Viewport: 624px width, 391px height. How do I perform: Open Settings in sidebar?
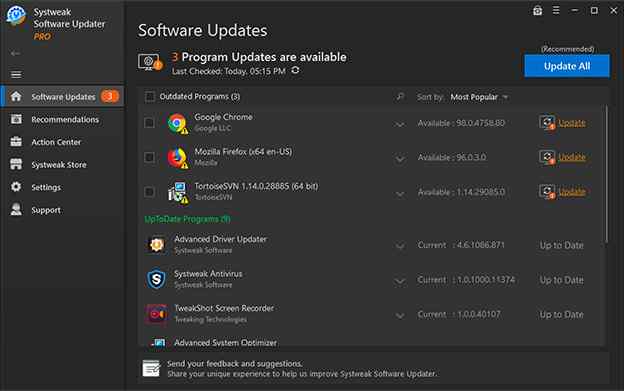coord(62,187)
